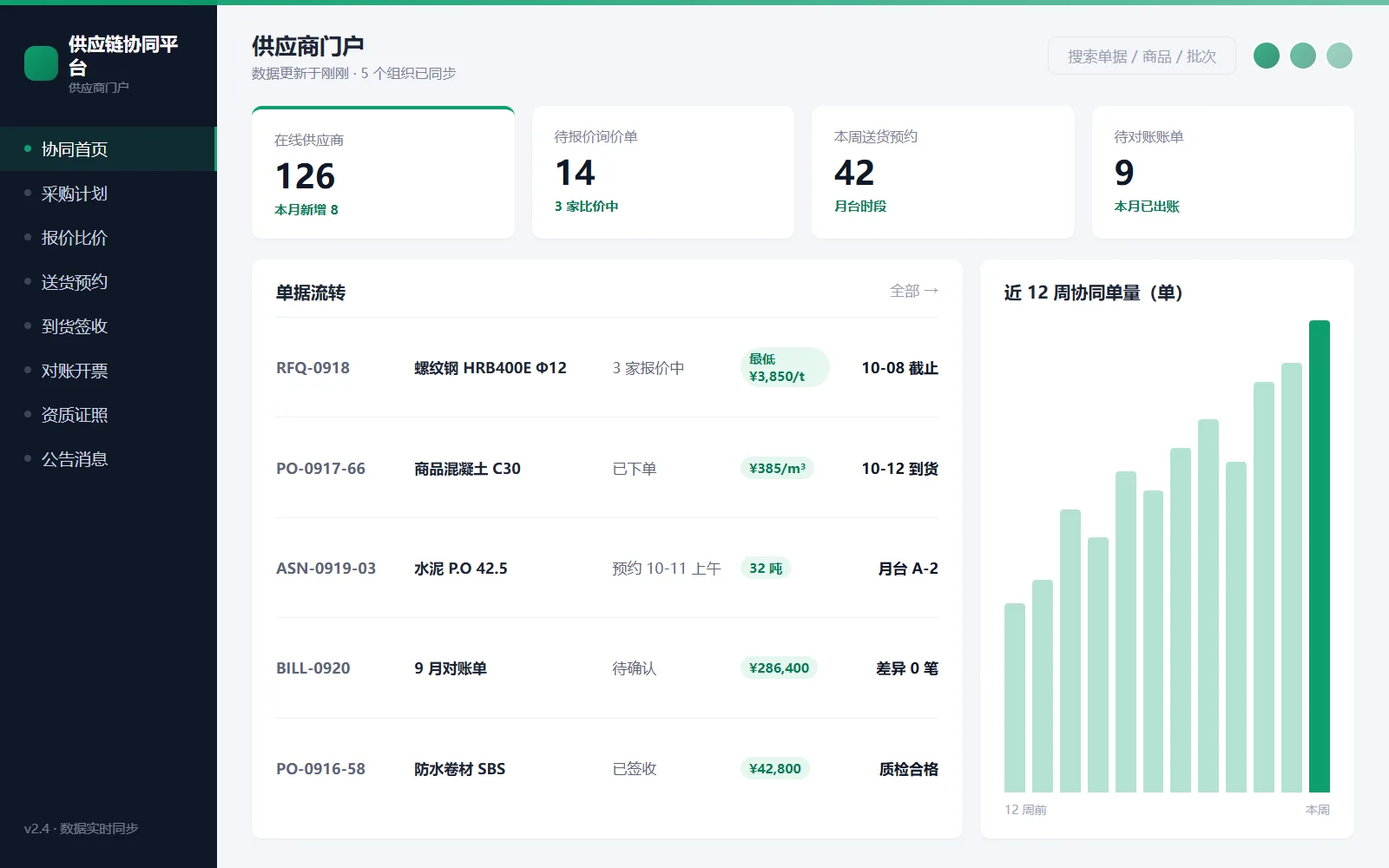Click the darkest green avatar circle

click(x=1267, y=56)
